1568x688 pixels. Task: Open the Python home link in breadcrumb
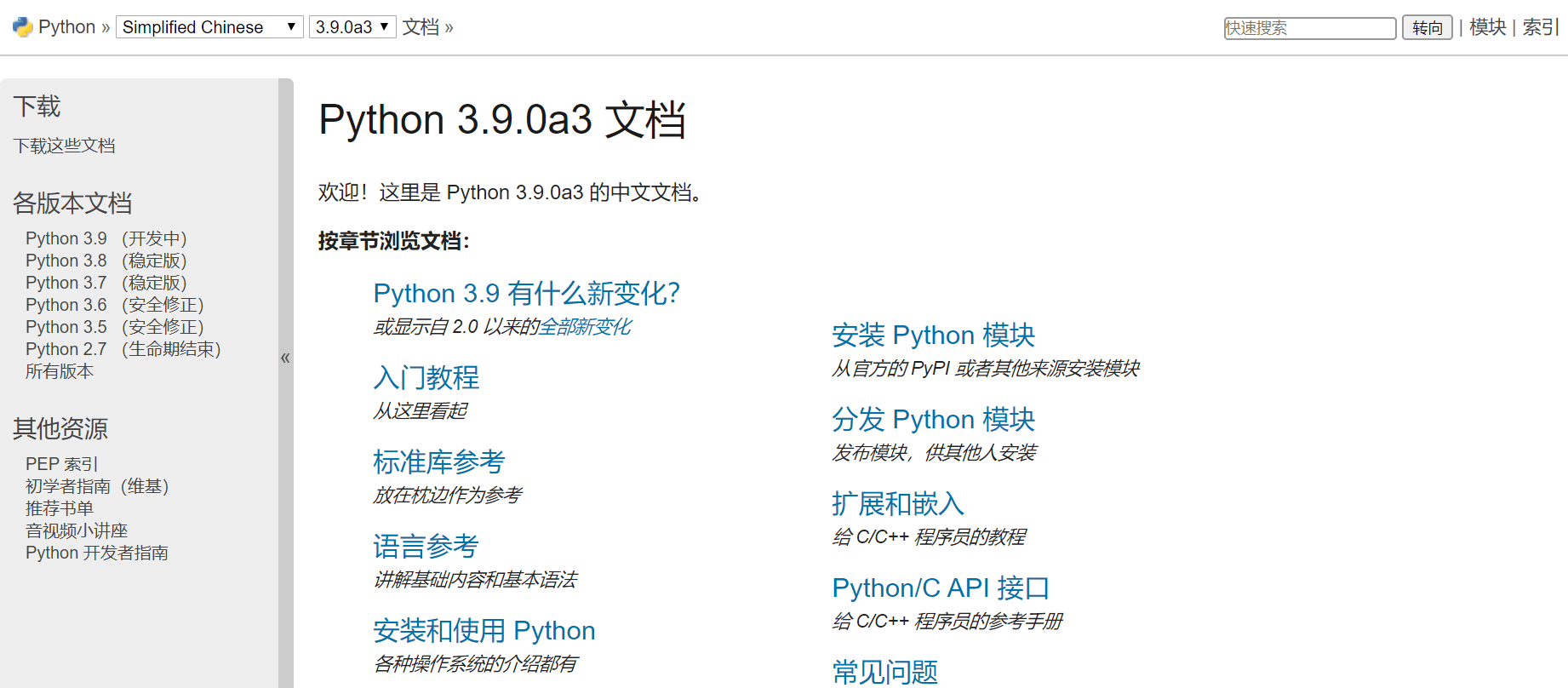(66, 27)
